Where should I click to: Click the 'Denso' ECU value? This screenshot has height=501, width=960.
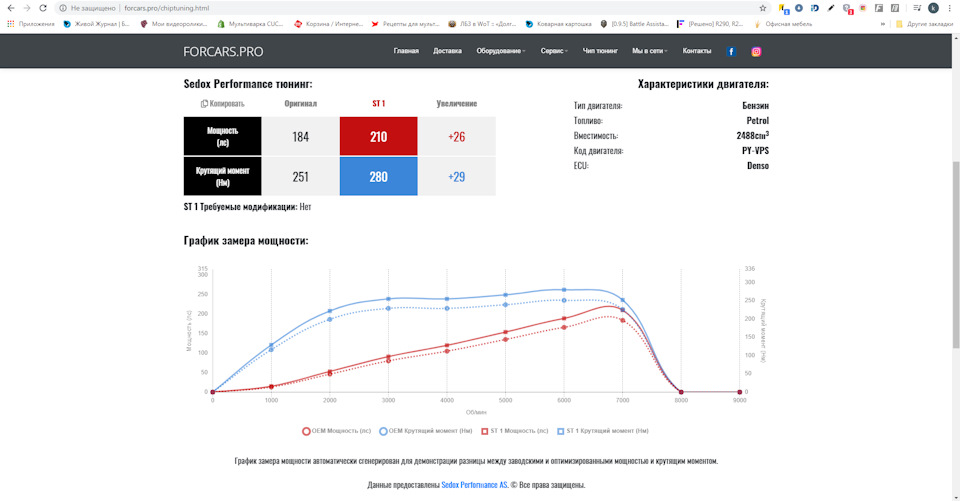click(758, 165)
